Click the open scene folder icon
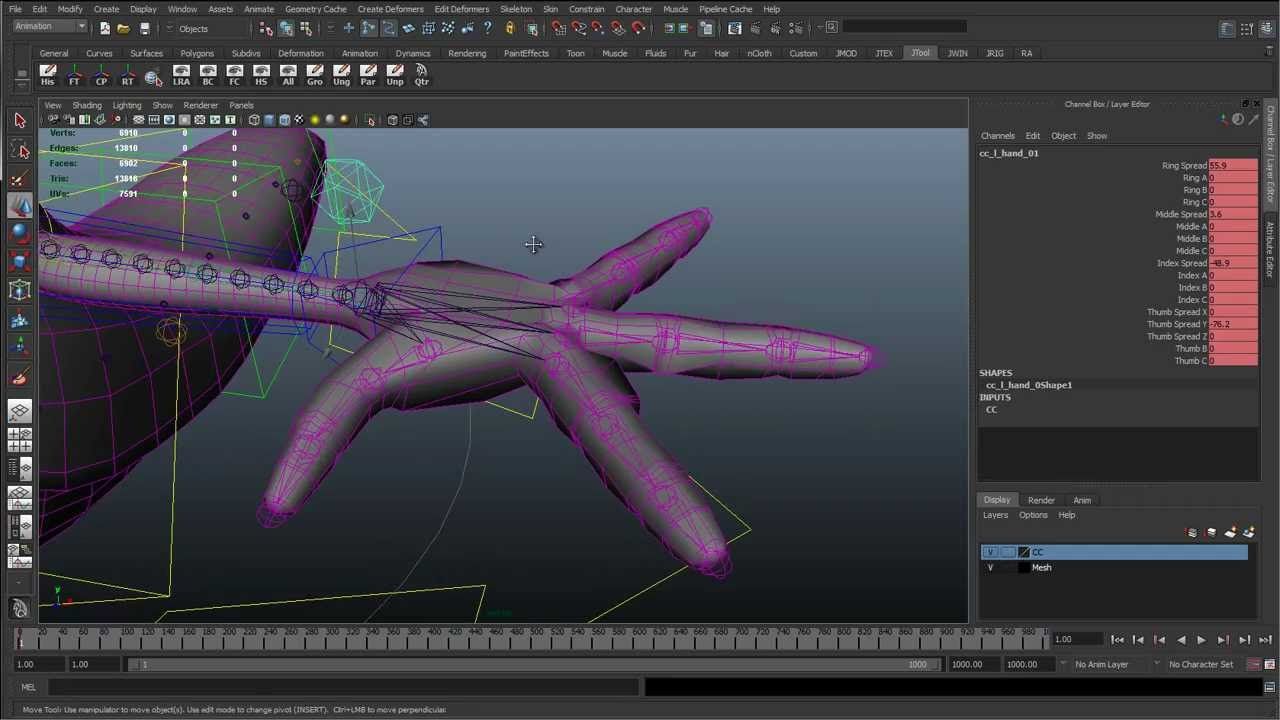 [123, 28]
